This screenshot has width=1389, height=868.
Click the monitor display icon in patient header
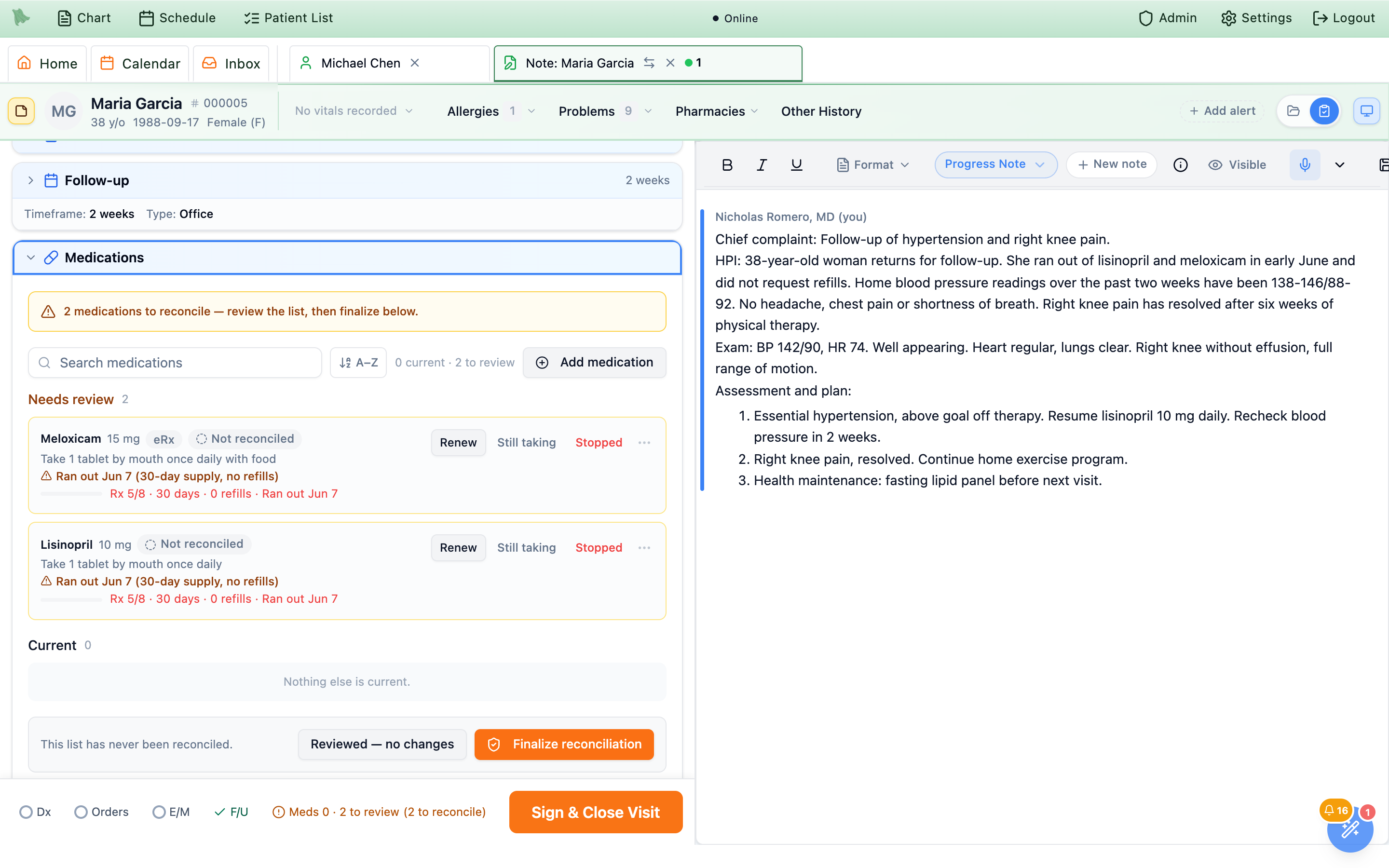tap(1367, 111)
